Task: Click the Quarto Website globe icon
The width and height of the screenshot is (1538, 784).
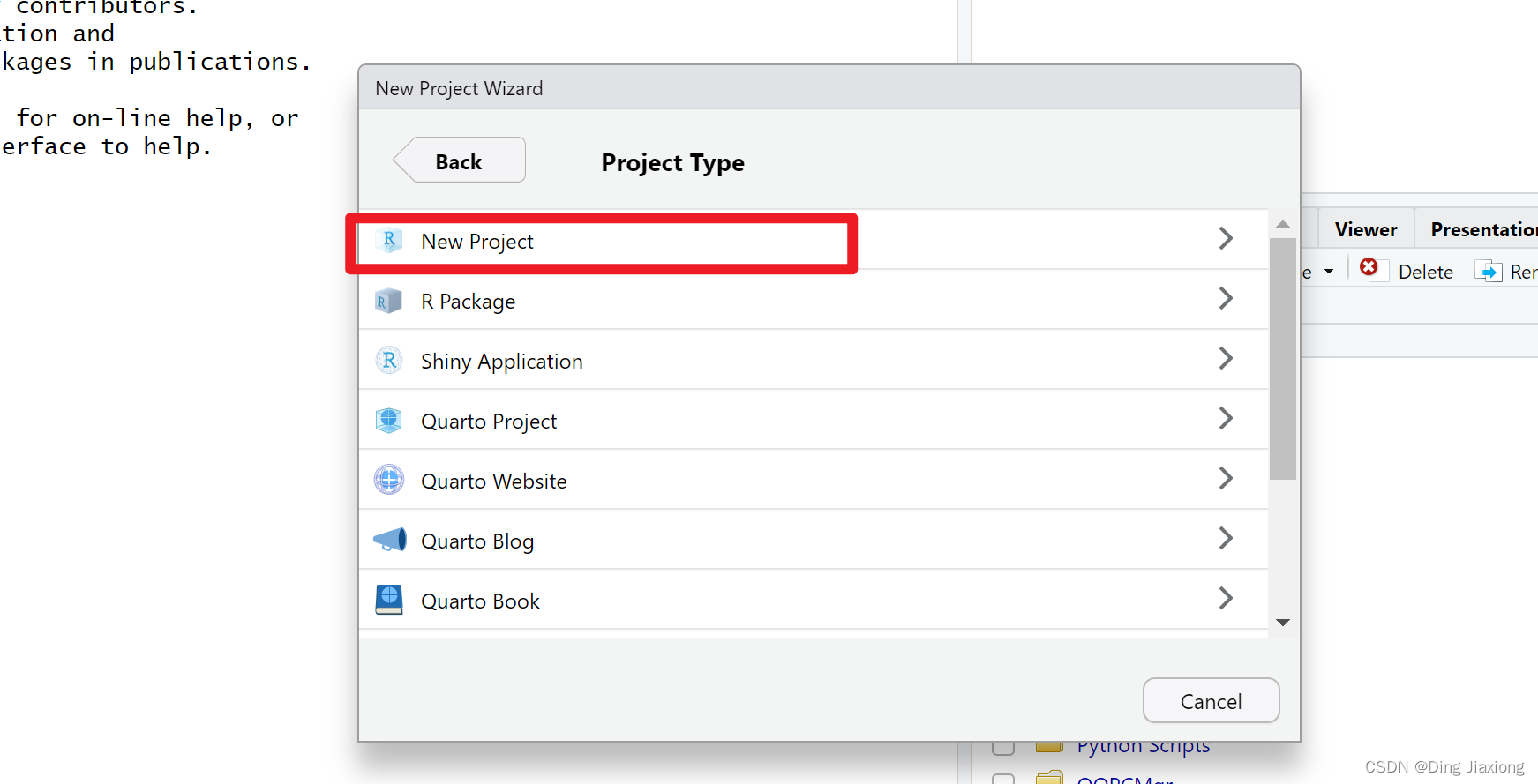Action: pyautogui.click(x=389, y=480)
